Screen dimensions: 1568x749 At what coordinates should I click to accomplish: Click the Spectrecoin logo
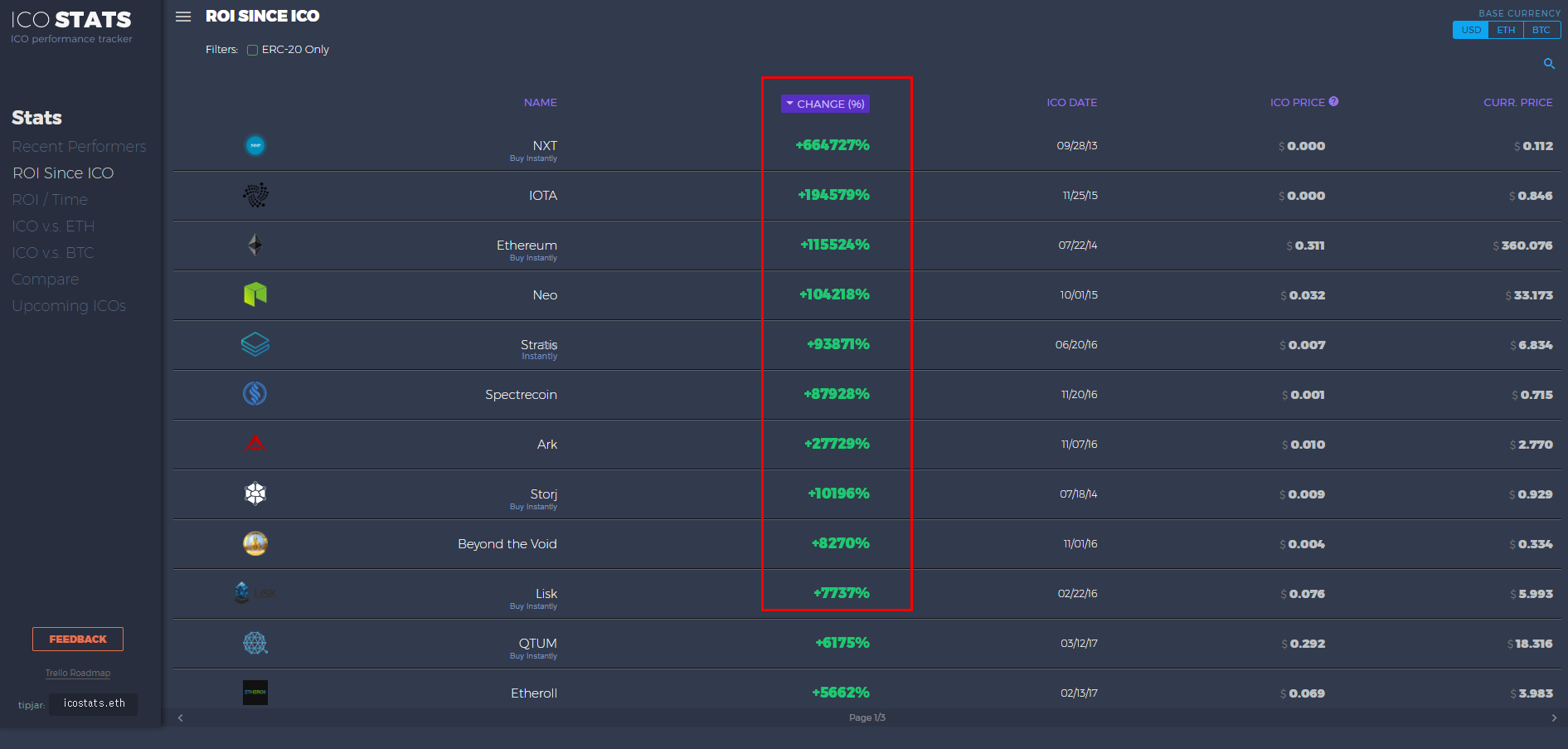point(255,393)
